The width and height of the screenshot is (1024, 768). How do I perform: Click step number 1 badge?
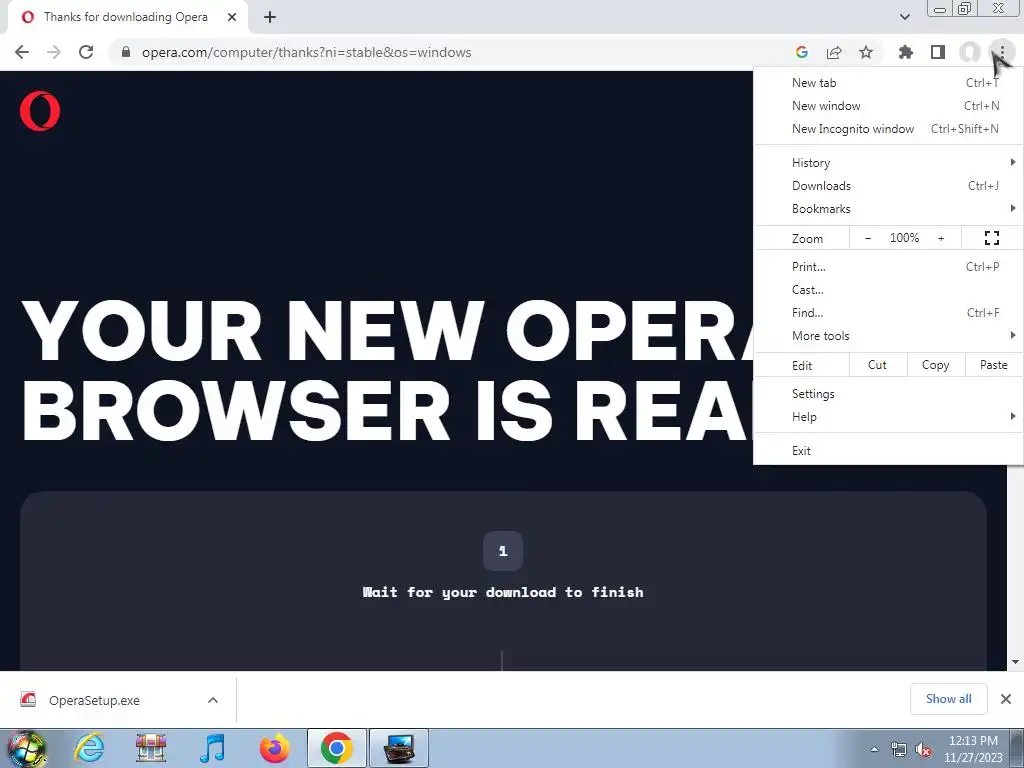503,551
